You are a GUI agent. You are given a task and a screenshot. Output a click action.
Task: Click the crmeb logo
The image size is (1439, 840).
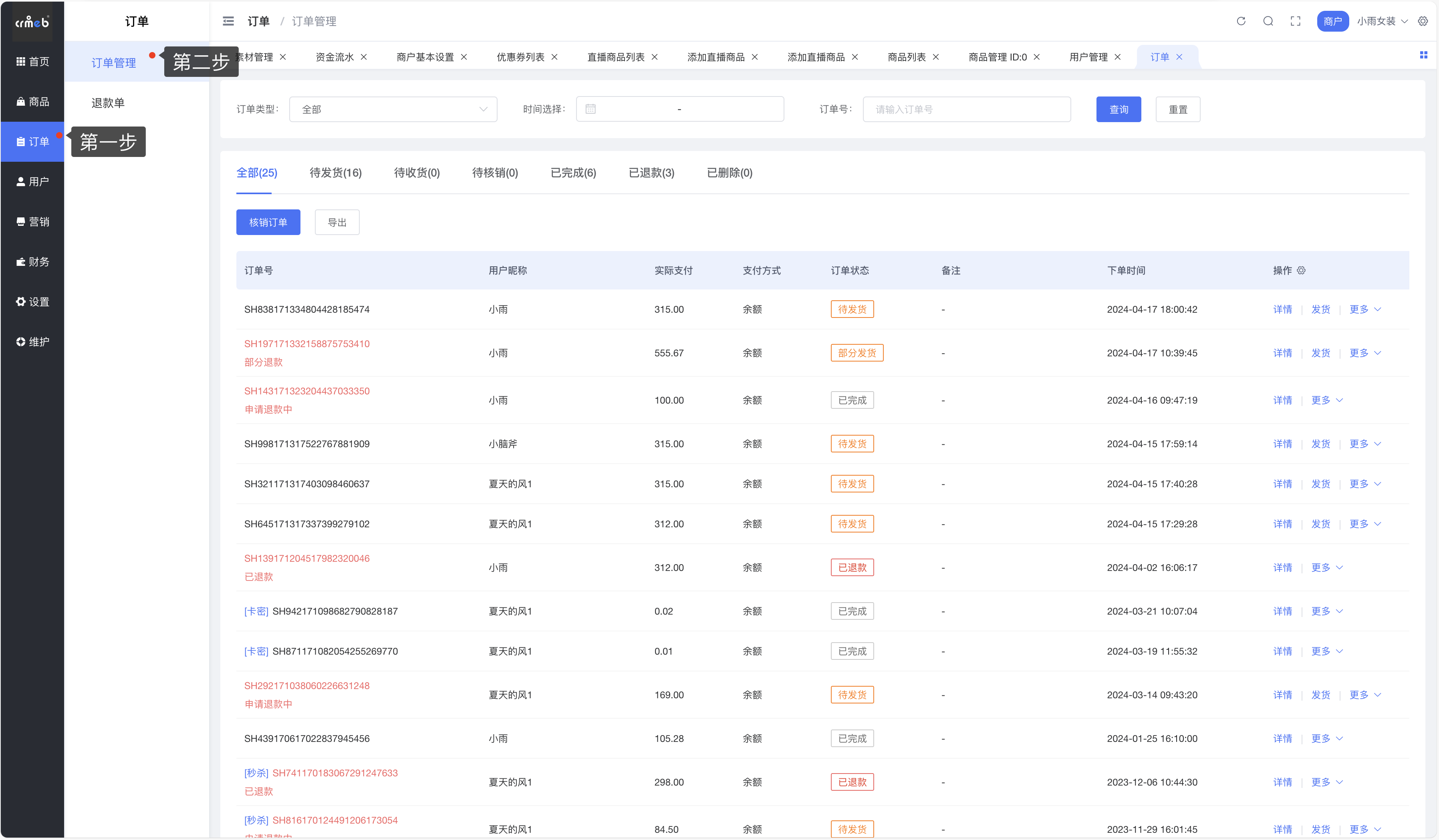32,22
